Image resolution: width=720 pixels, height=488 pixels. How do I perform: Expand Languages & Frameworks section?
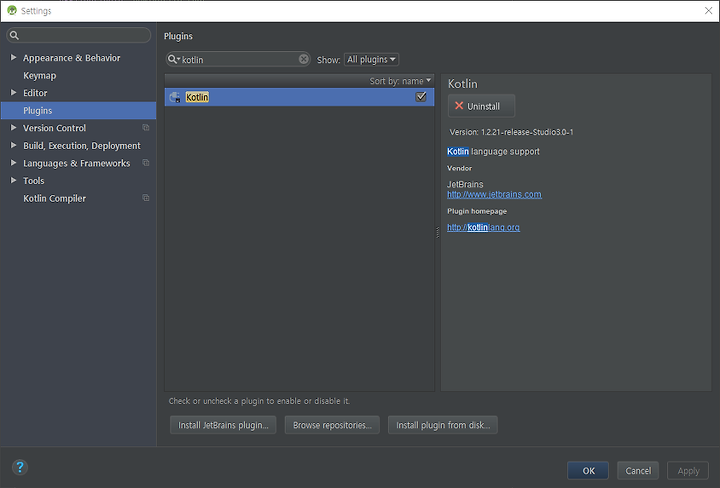(x=13, y=163)
